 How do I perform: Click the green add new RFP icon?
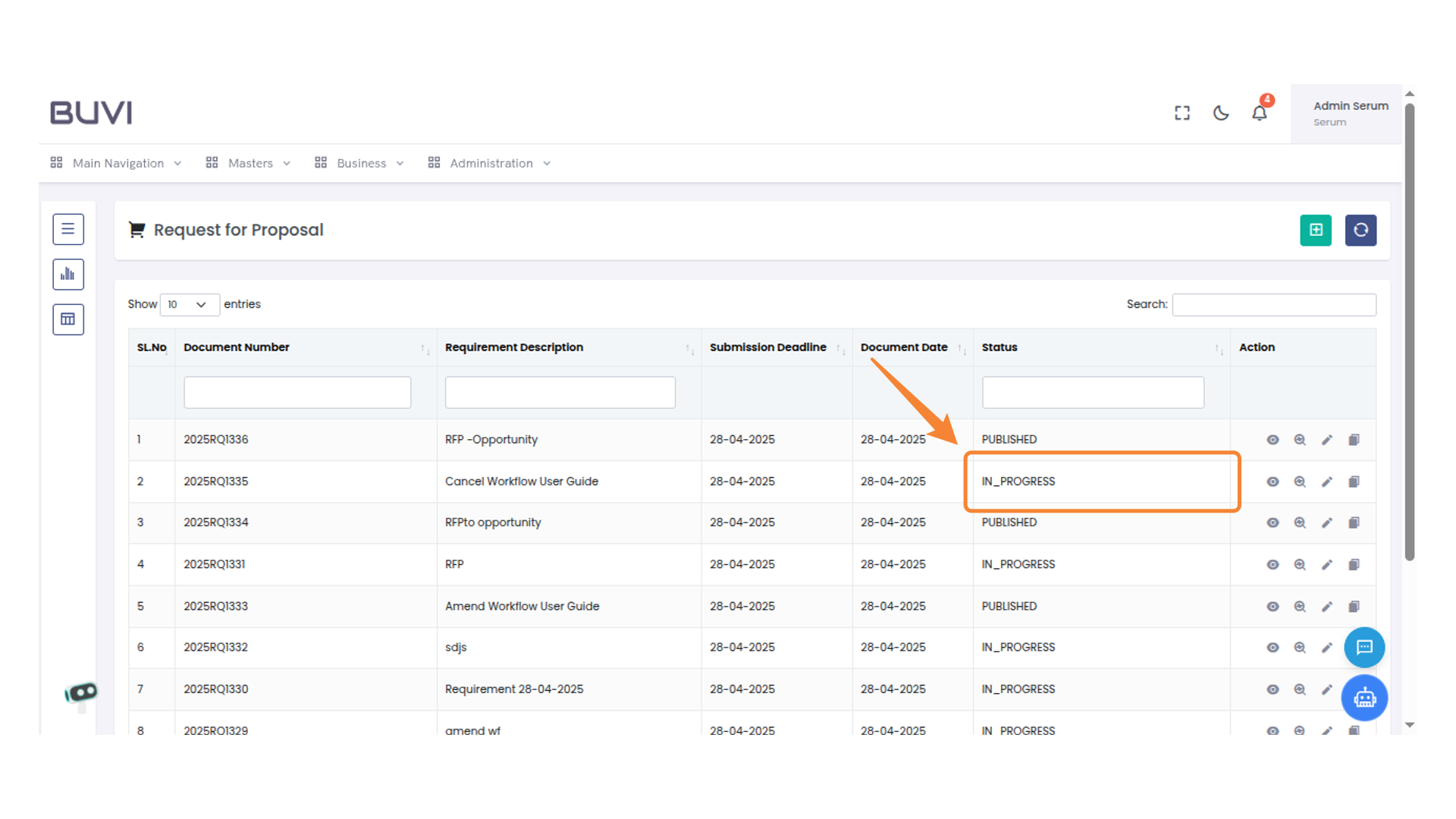pyautogui.click(x=1315, y=230)
